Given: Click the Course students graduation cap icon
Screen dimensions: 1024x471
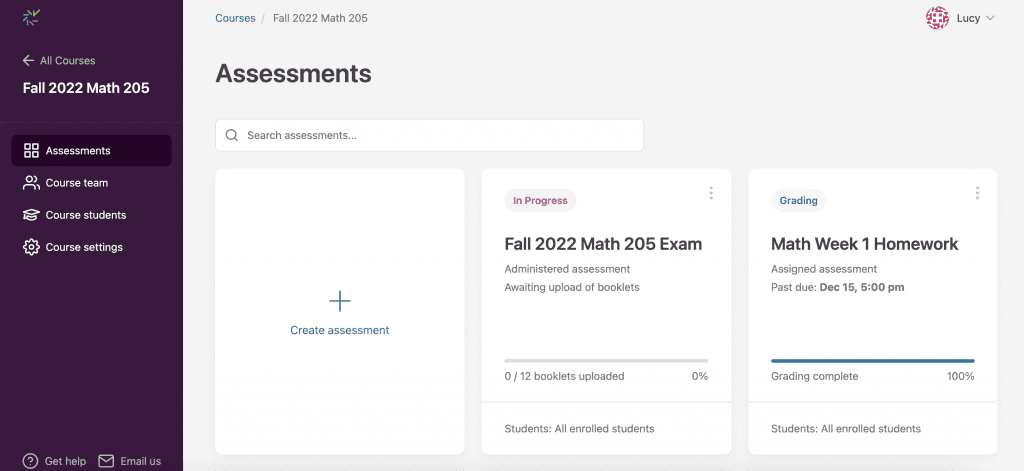Looking at the screenshot, I should point(31,215).
